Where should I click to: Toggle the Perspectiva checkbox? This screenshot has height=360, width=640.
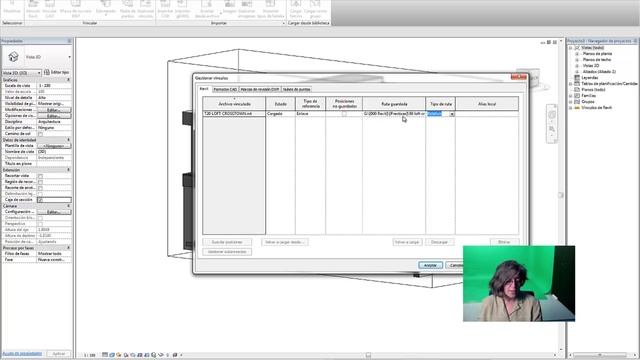40,224
